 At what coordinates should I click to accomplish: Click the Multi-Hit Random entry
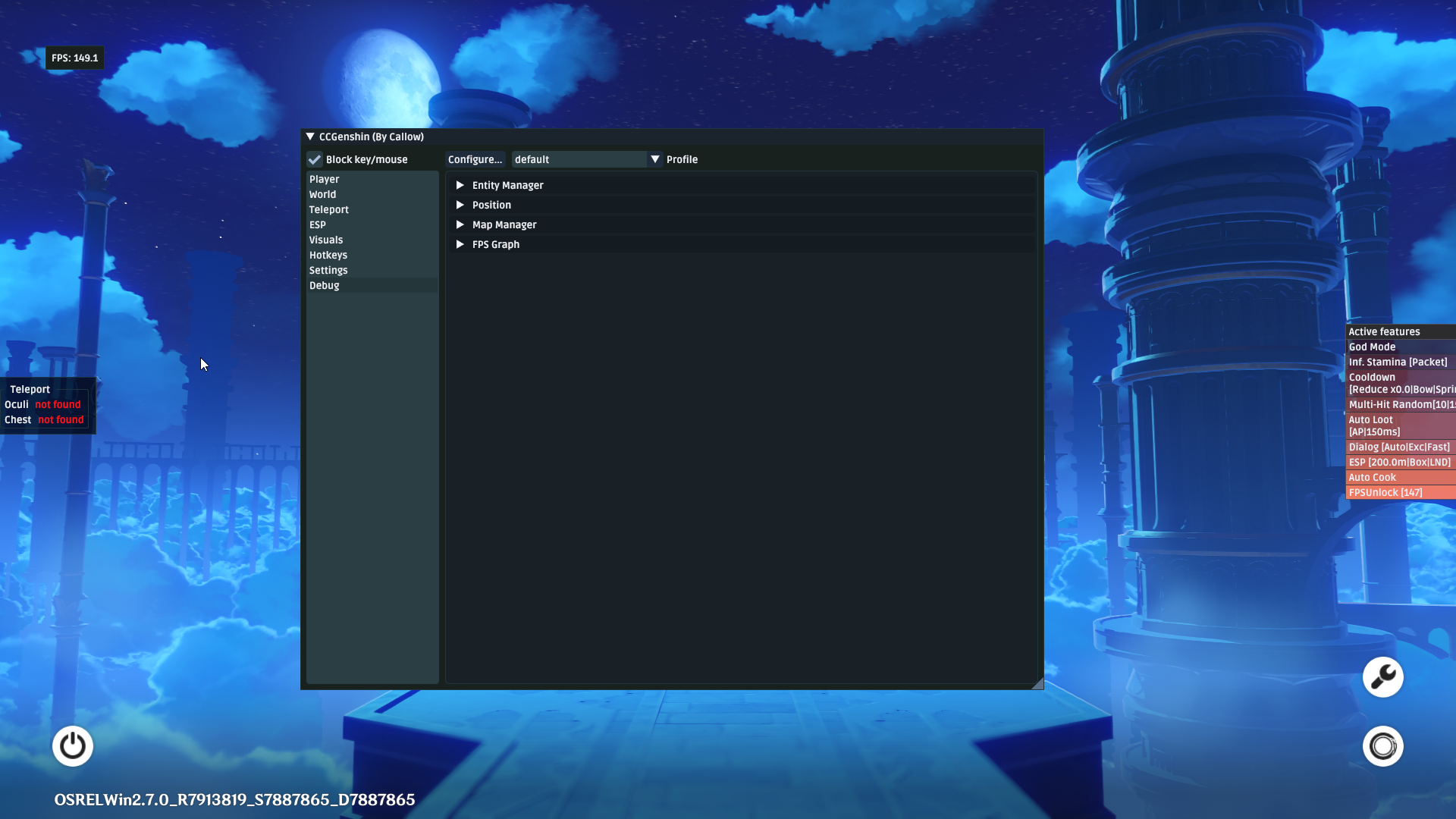coord(1401,404)
